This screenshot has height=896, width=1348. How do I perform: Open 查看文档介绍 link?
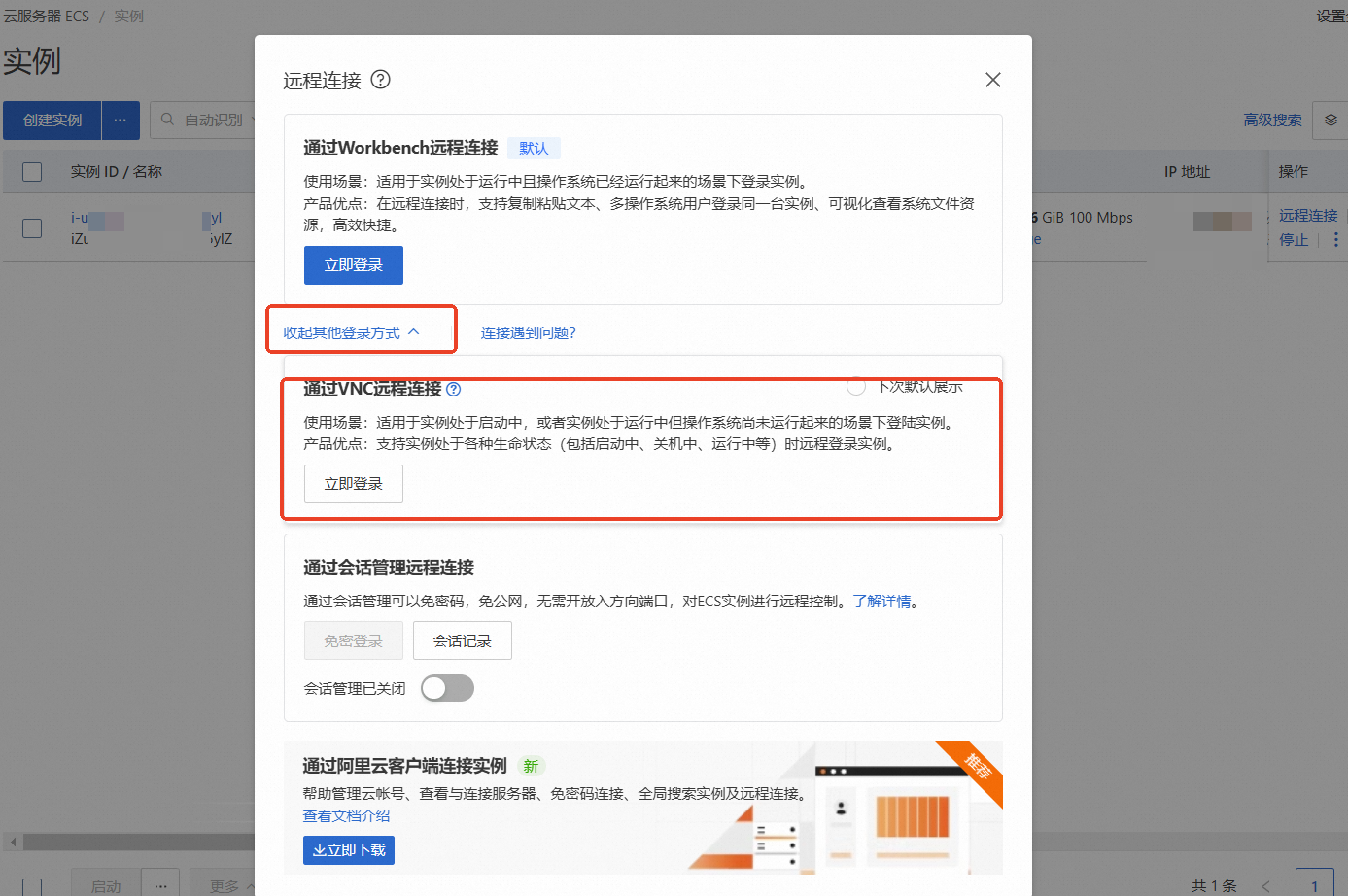[x=347, y=815]
